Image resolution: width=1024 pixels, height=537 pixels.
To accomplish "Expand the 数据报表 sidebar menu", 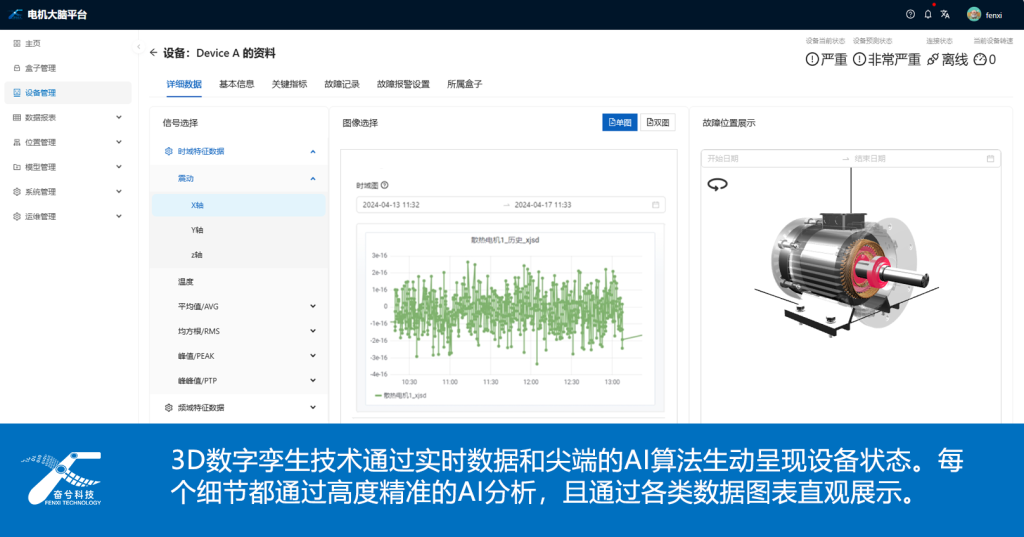I will (x=68, y=117).
